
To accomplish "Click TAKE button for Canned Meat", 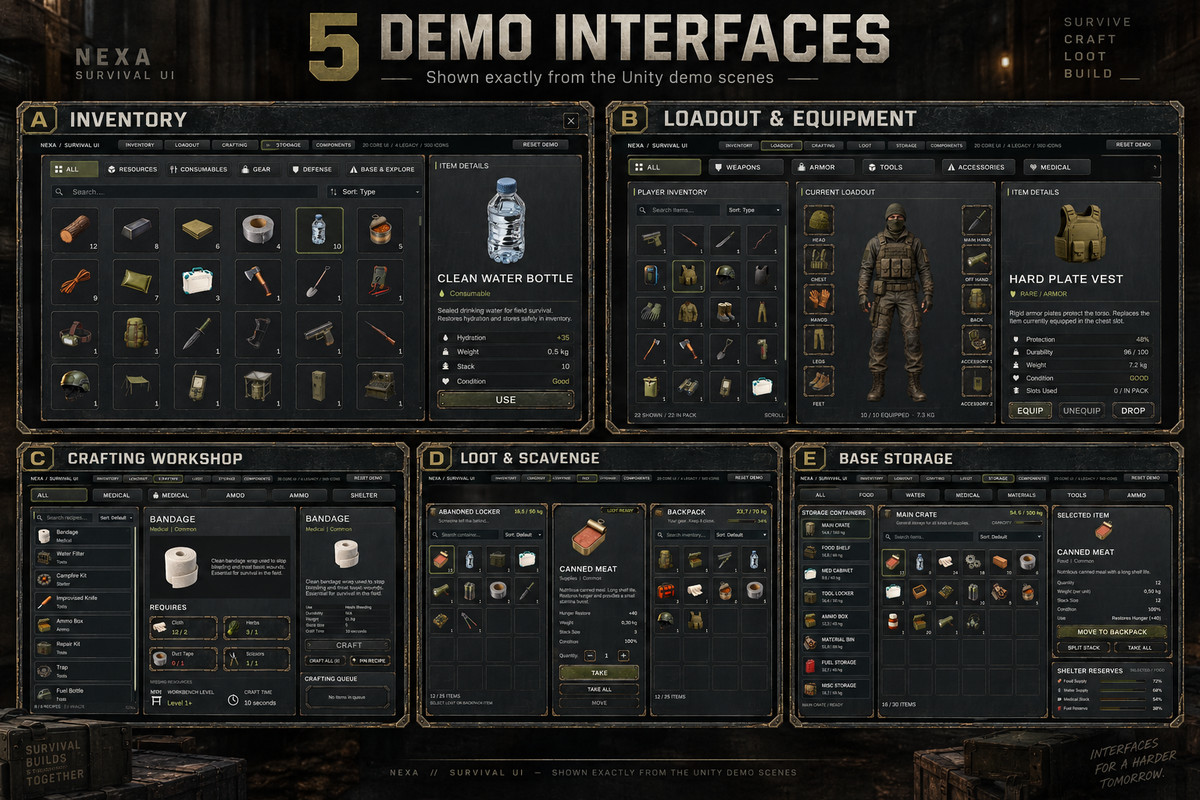I will click(x=599, y=673).
